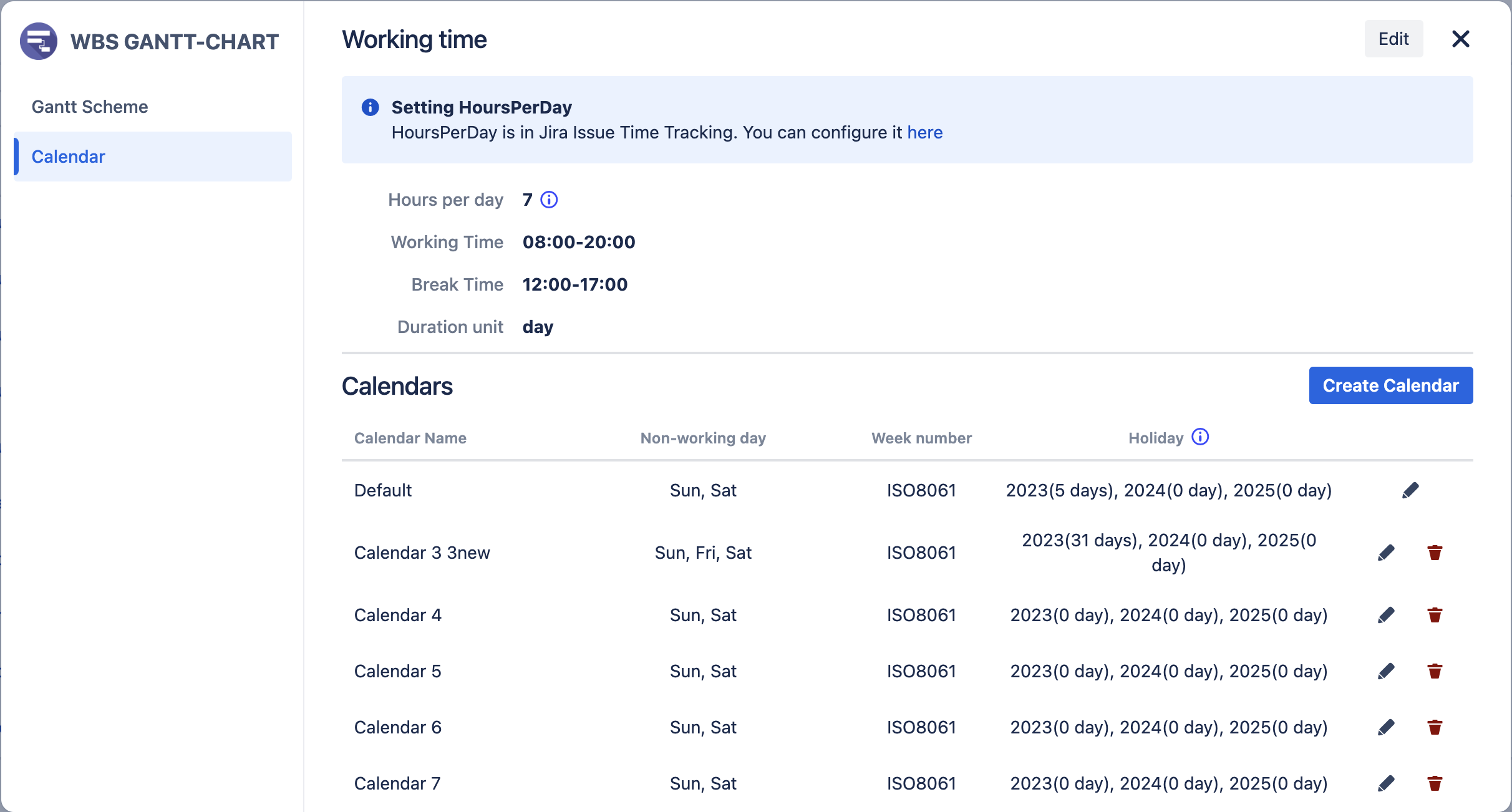The image size is (1512, 812).
Task: Click the Create Calendar button
Action: point(1391,385)
